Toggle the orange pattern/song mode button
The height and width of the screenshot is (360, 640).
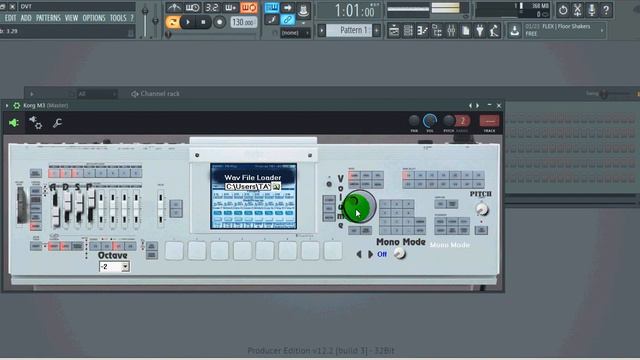pos(172,22)
